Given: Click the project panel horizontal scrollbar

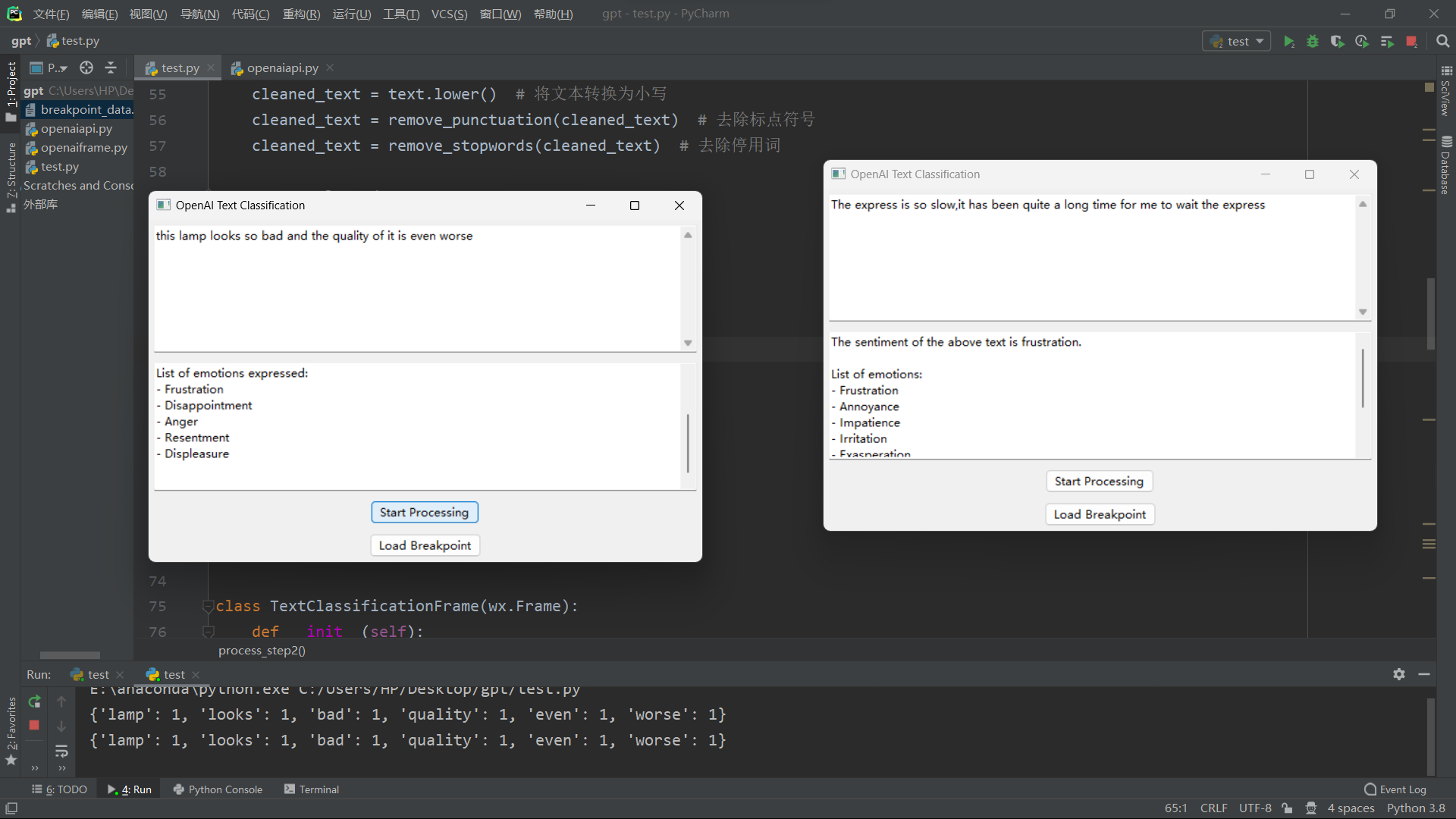Looking at the screenshot, I should [70, 655].
